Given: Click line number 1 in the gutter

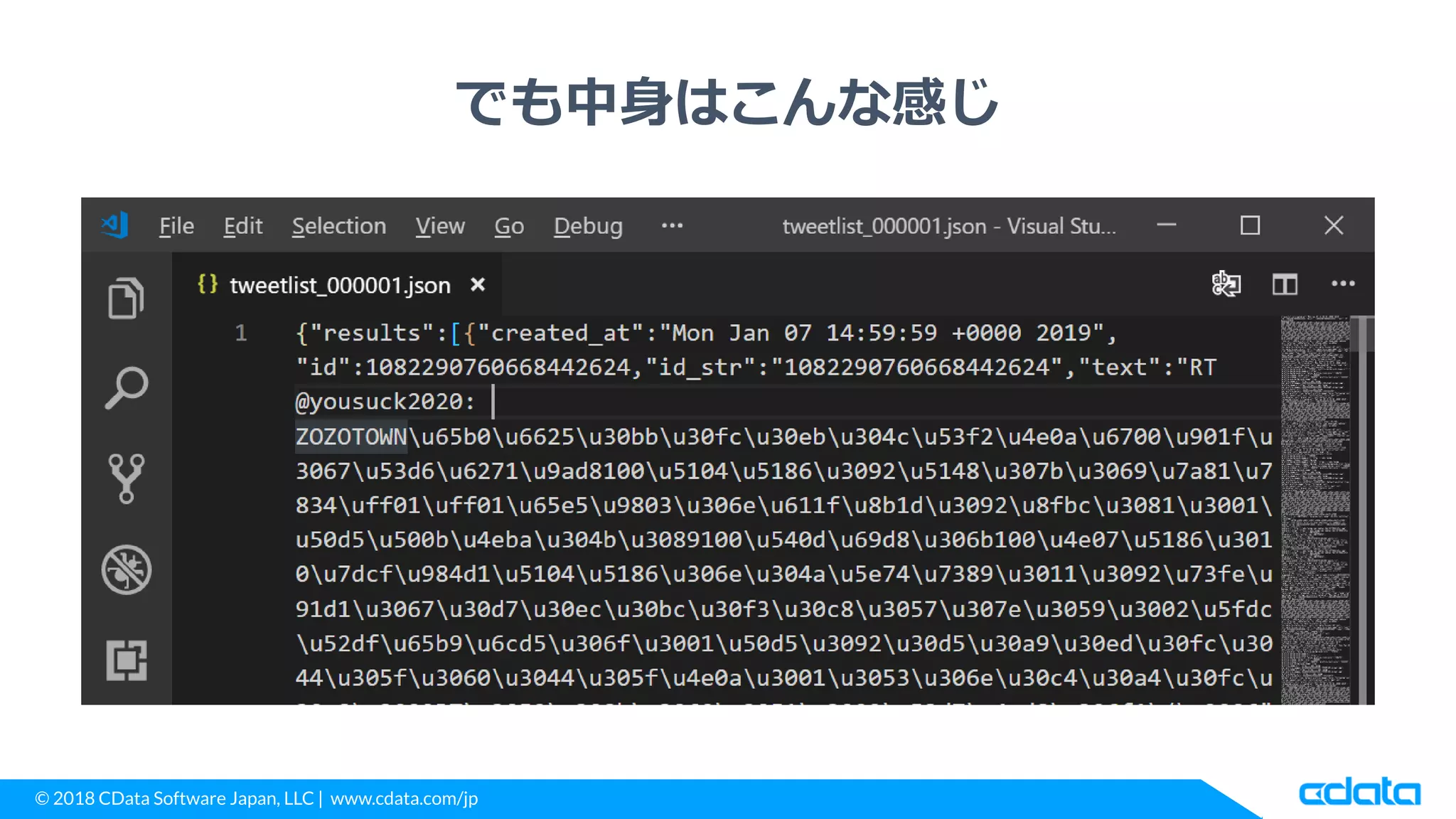Looking at the screenshot, I should click(241, 333).
